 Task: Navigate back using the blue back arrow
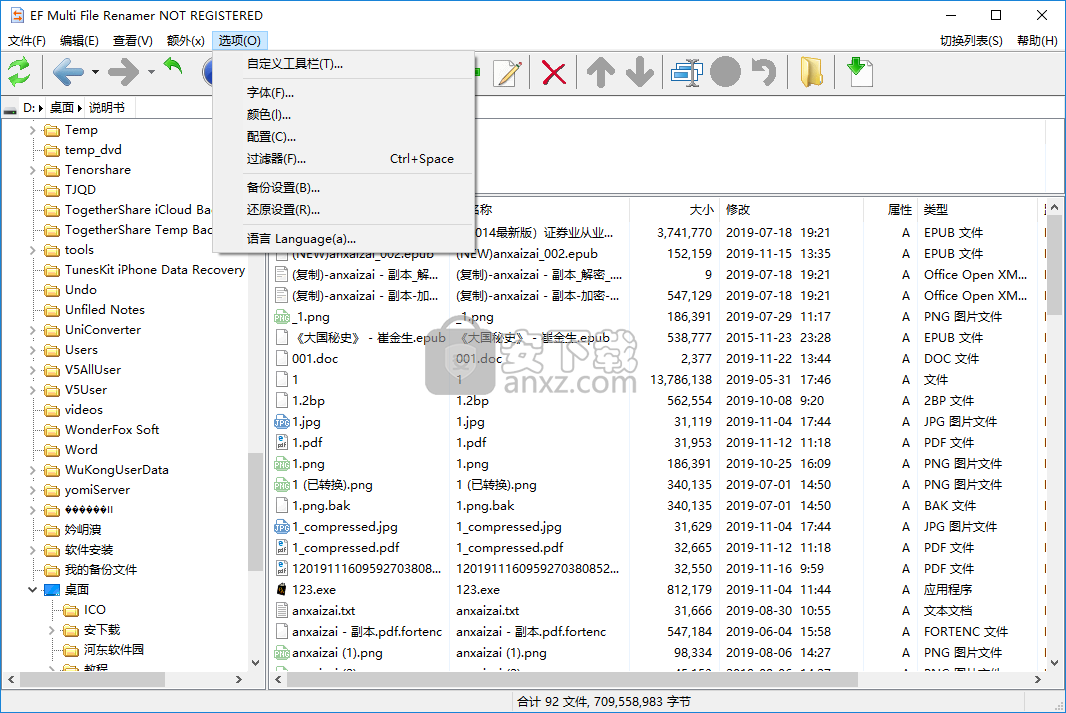point(67,72)
